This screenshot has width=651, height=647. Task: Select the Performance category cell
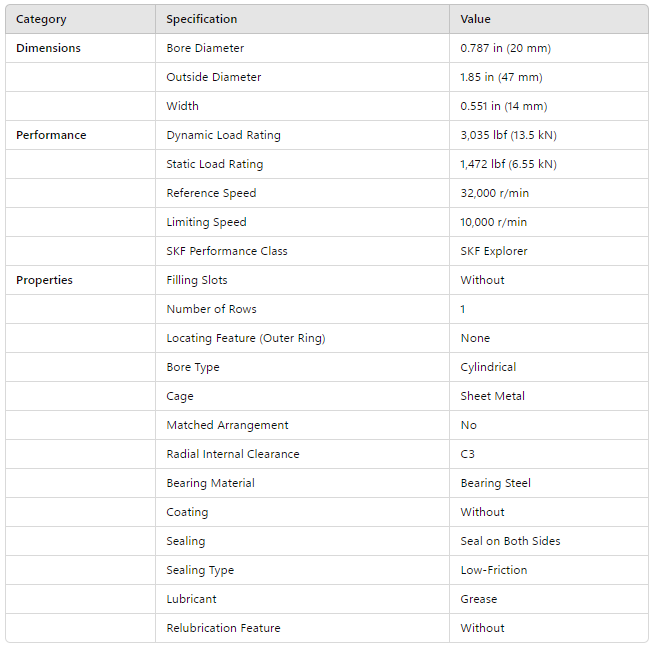[x=51, y=135]
